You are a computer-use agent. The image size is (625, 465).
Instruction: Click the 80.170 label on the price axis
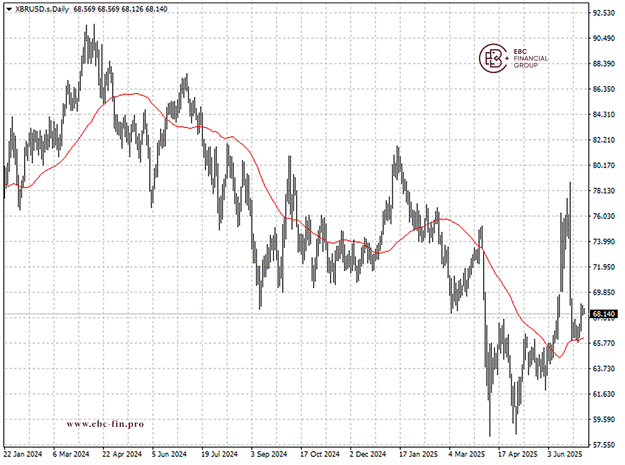pyautogui.click(x=603, y=166)
